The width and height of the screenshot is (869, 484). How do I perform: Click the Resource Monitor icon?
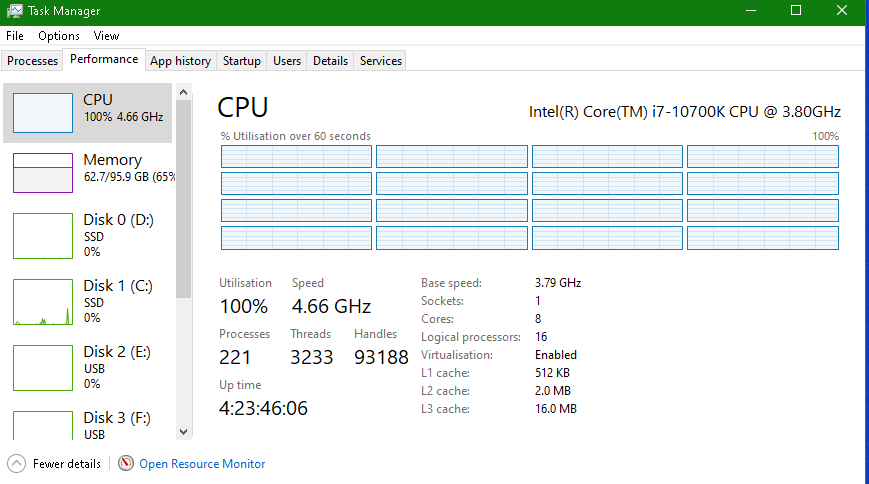(x=125, y=464)
